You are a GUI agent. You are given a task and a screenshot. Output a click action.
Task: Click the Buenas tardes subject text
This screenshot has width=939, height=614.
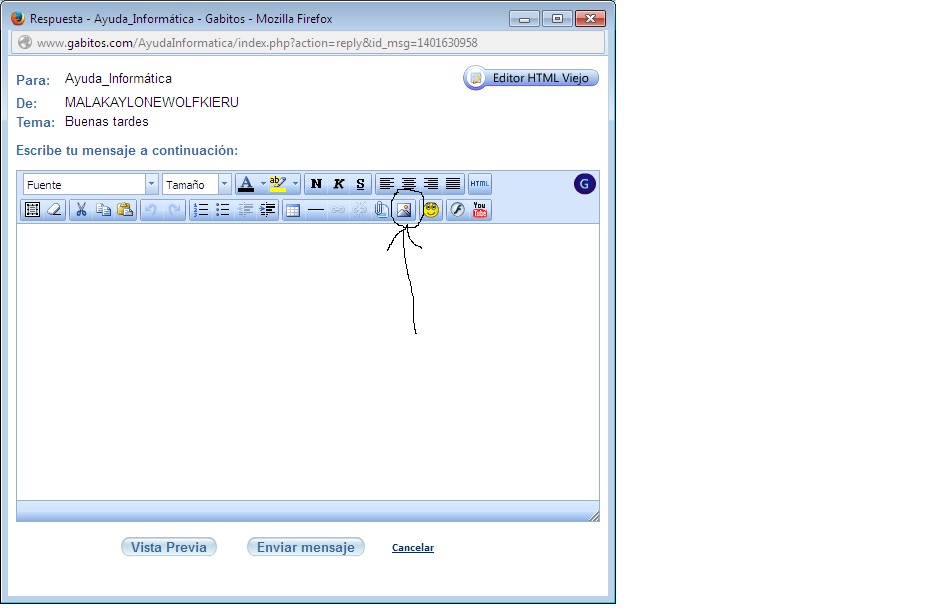point(107,122)
